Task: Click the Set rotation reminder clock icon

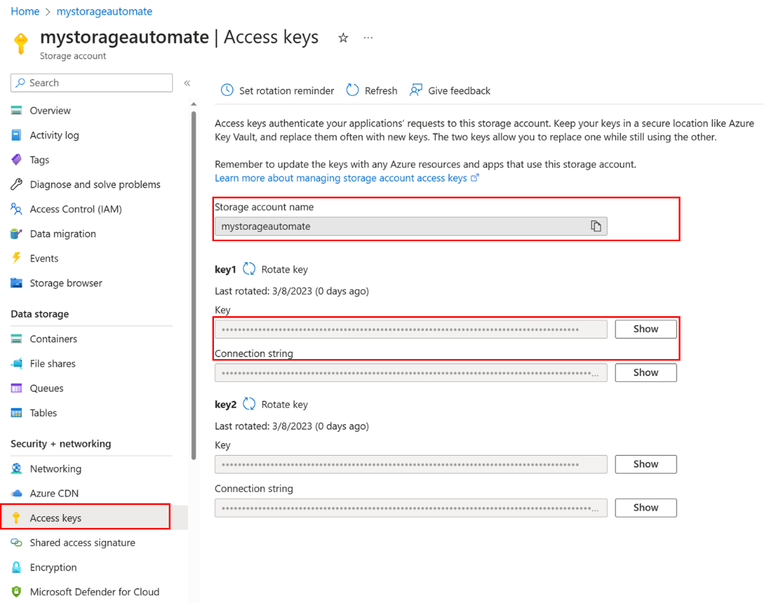Action: (x=227, y=90)
